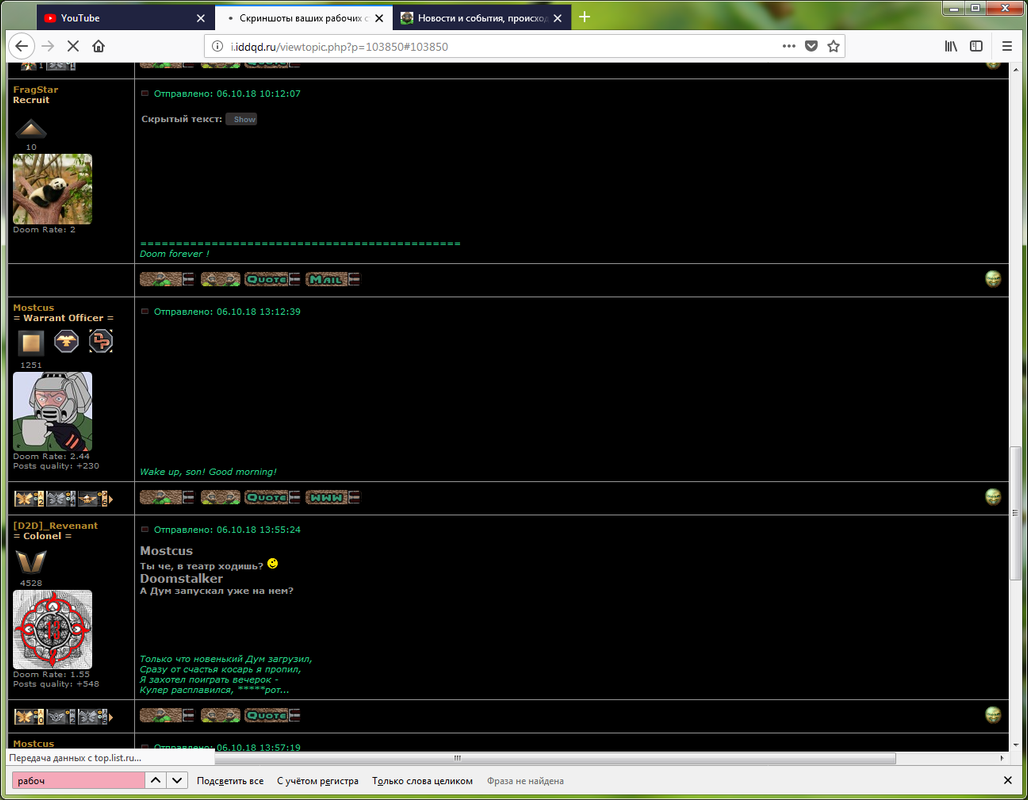Close the Скриншоты ваших рабочих tab
1028x800 pixels.
(x=379, y=18)
